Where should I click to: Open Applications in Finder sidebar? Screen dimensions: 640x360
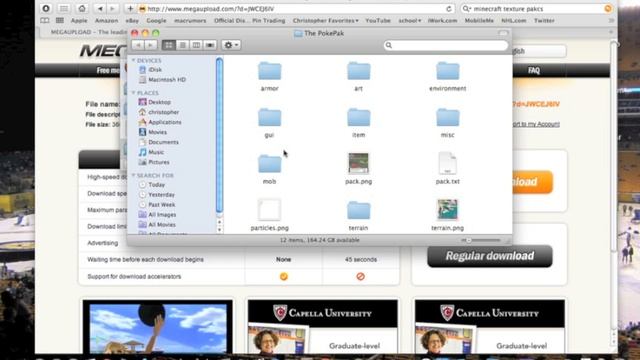(x=160, y=122)
